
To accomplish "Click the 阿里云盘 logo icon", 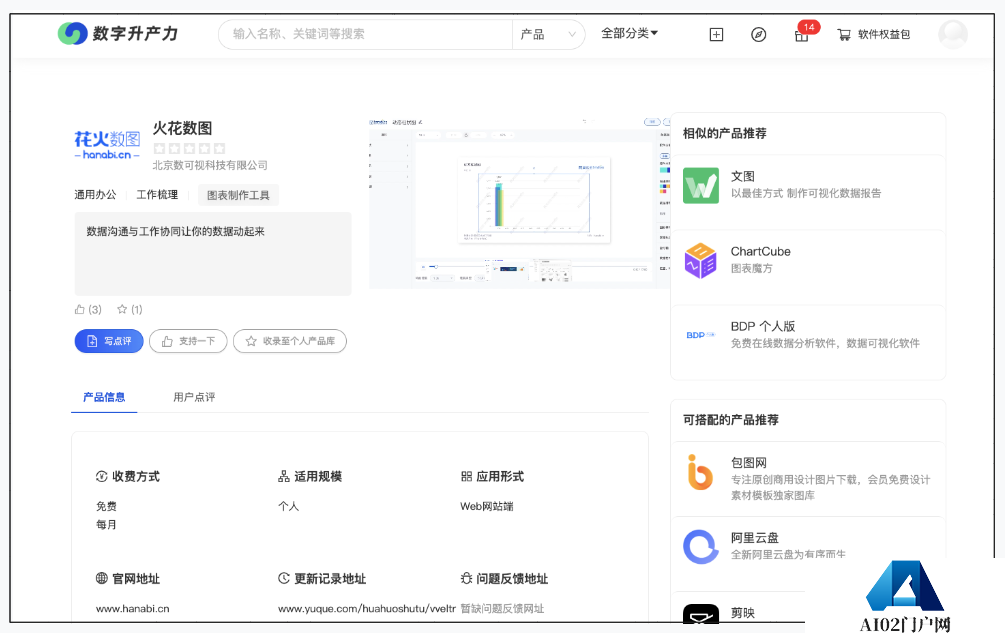I will pos(701,547).
